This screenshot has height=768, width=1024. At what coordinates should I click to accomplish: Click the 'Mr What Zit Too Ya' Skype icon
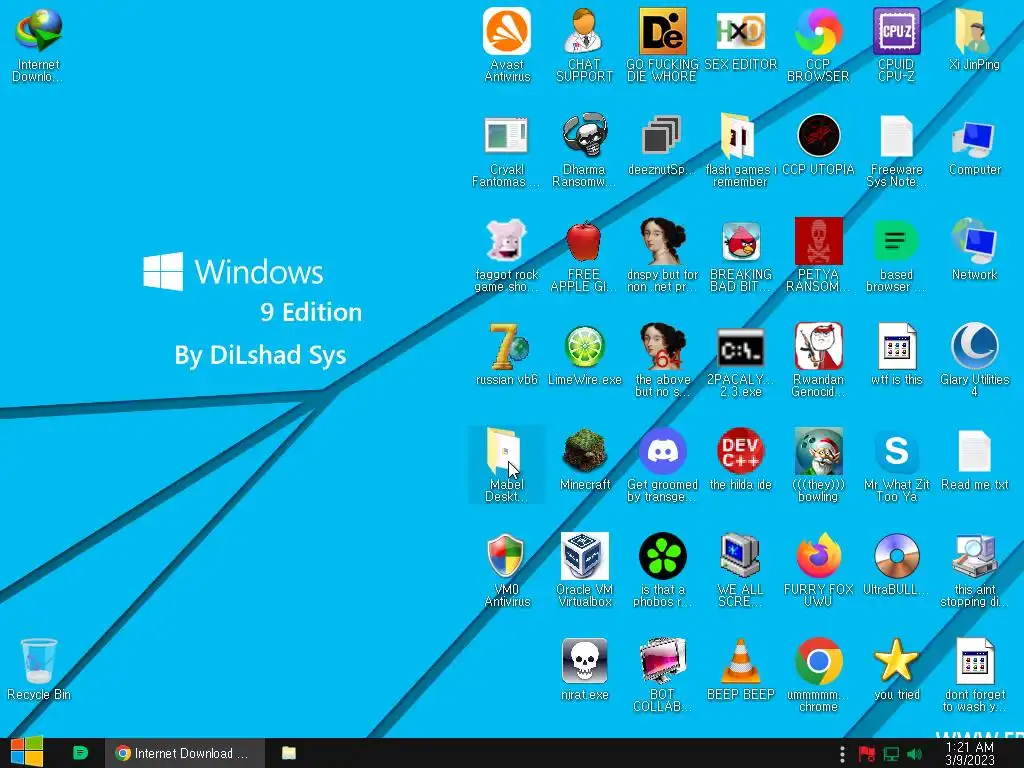[x=896, y=465]
